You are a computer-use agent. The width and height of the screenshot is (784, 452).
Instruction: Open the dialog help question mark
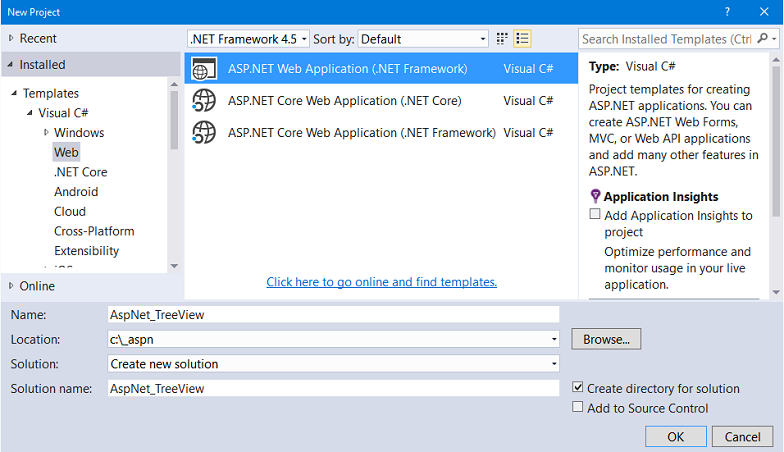[727, 12]
